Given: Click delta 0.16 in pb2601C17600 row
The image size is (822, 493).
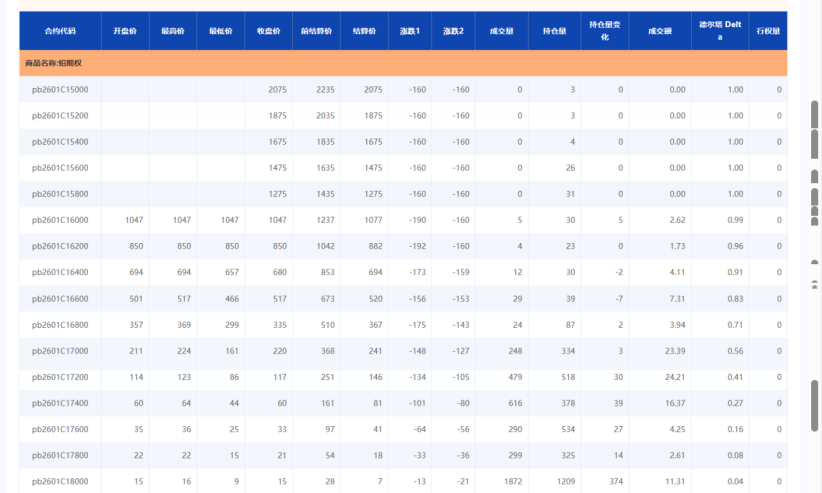Looking at the screenshot, I should (735, 430).
